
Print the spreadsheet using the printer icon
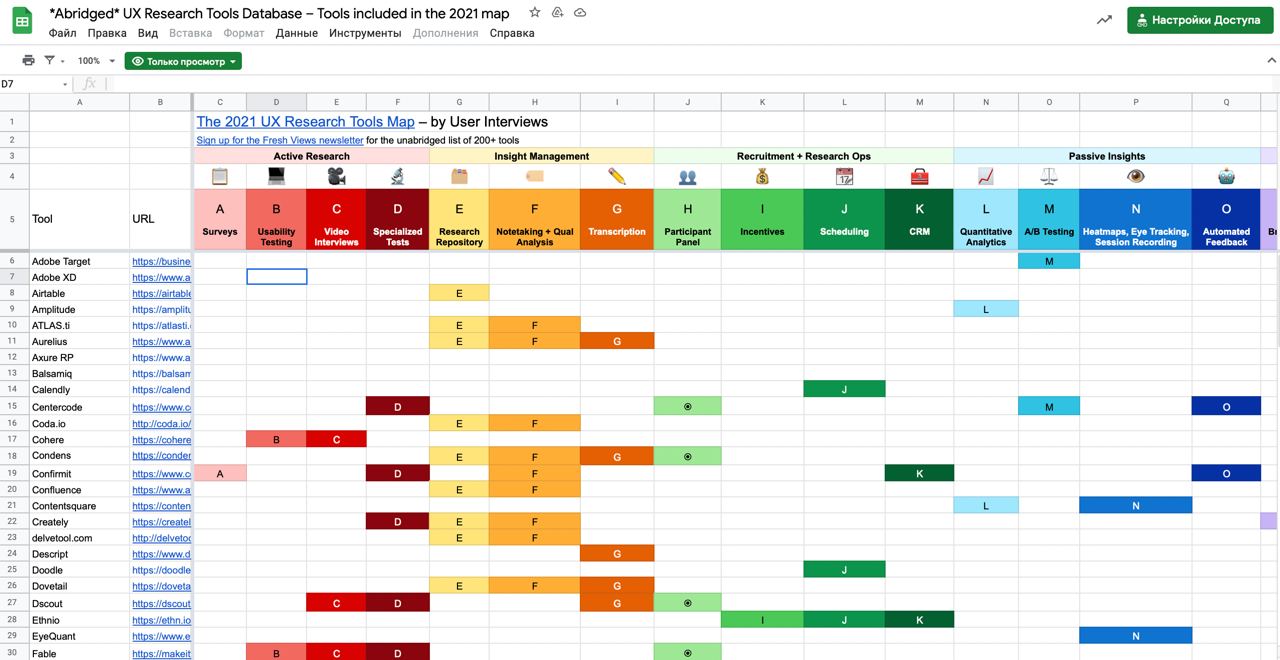click(28, 61)
